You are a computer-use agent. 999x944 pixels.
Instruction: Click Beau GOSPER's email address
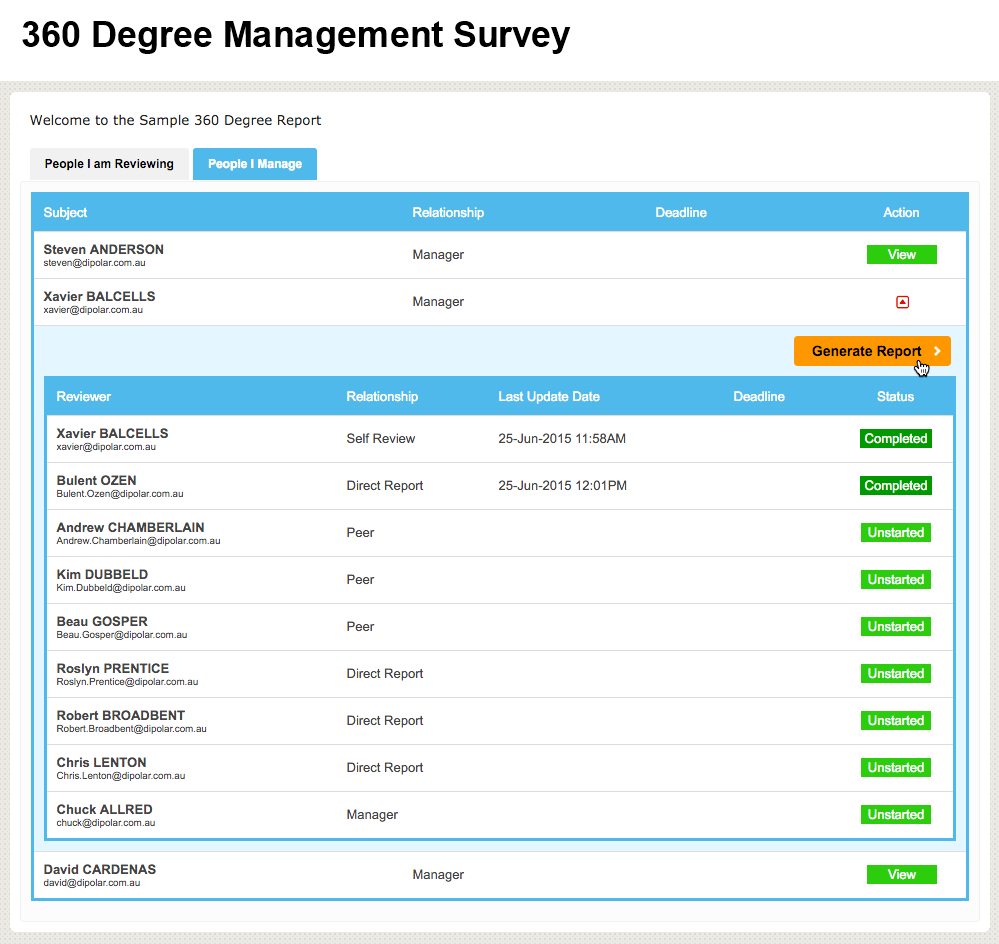[120, 634]
